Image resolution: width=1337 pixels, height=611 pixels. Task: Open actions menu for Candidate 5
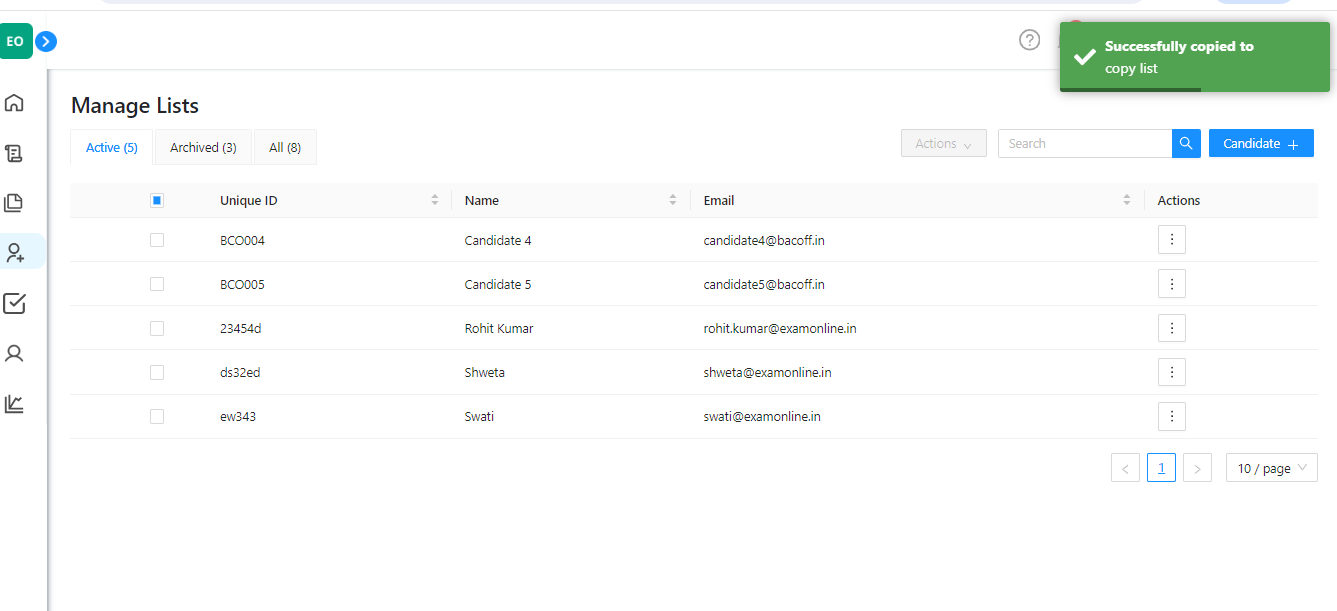pyautogui.click(x=1172, y=284)
